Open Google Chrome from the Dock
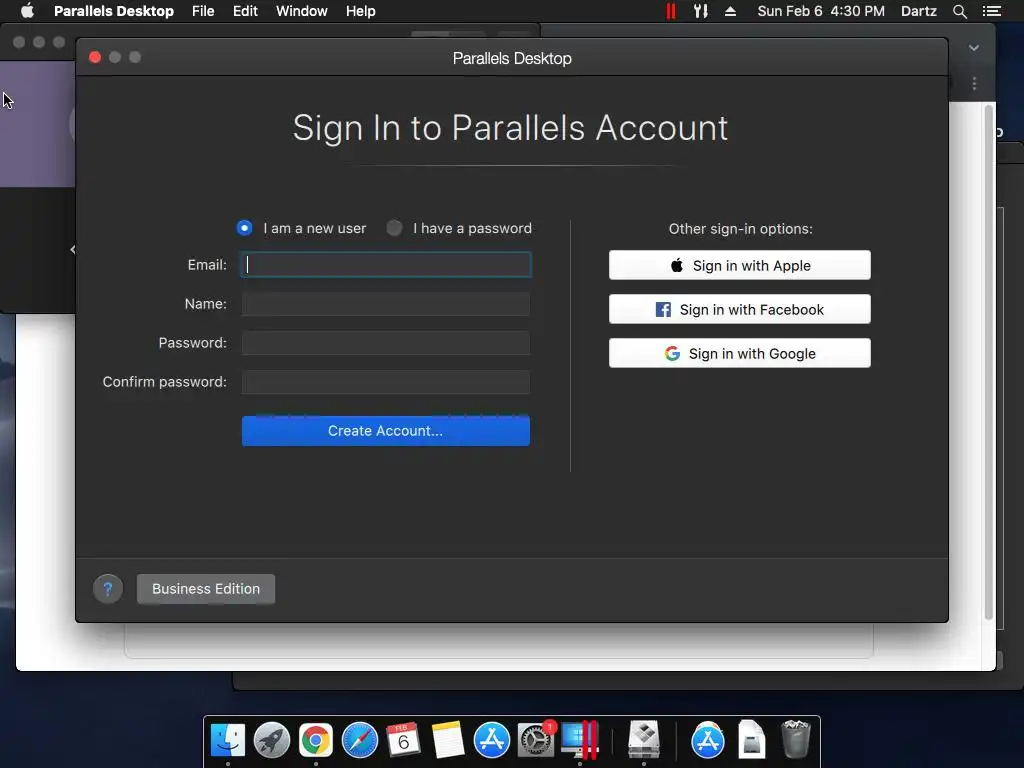The image size is (1024, 768). (315, 741)
